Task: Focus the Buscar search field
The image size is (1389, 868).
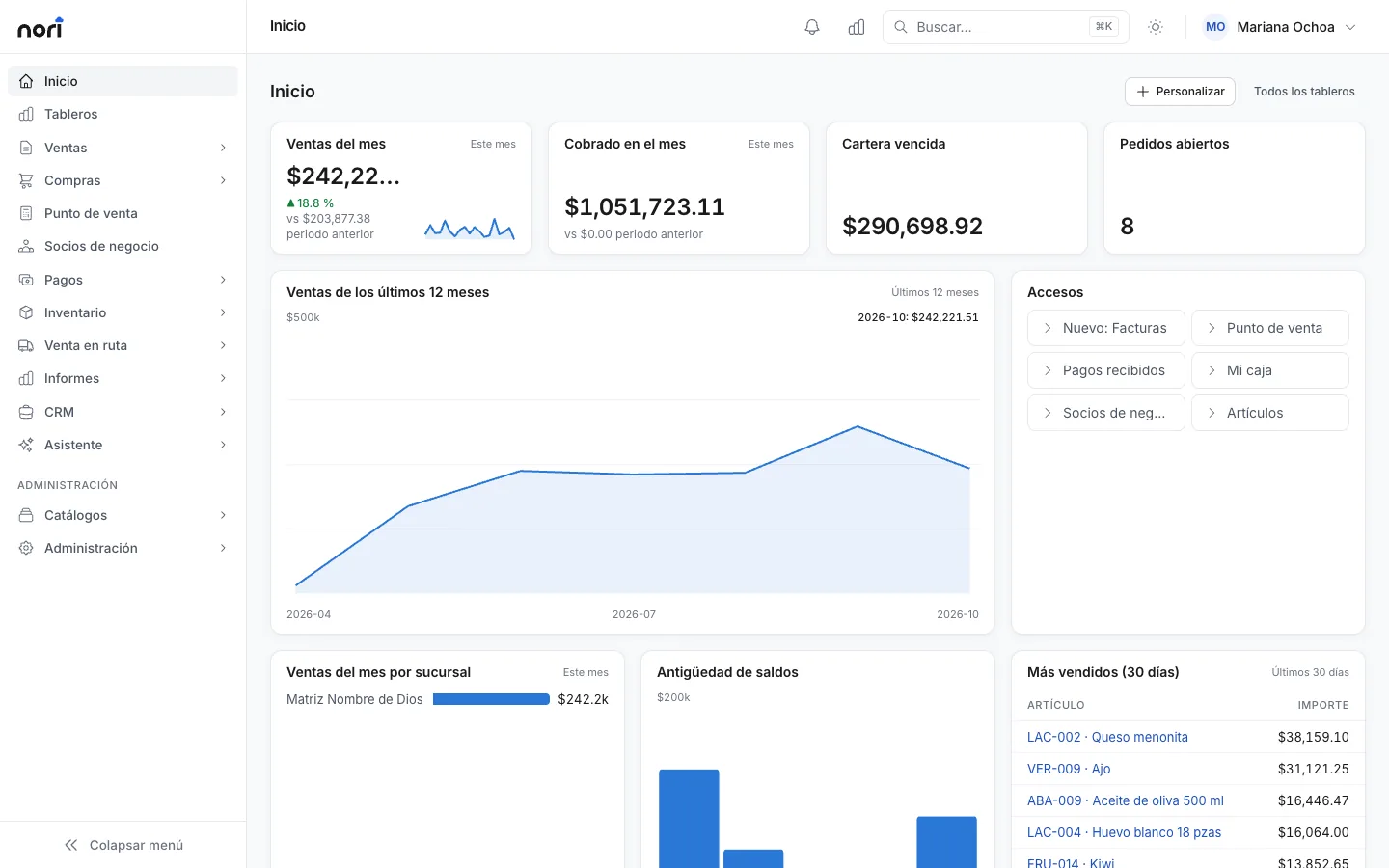Action: coord(1006,27)
